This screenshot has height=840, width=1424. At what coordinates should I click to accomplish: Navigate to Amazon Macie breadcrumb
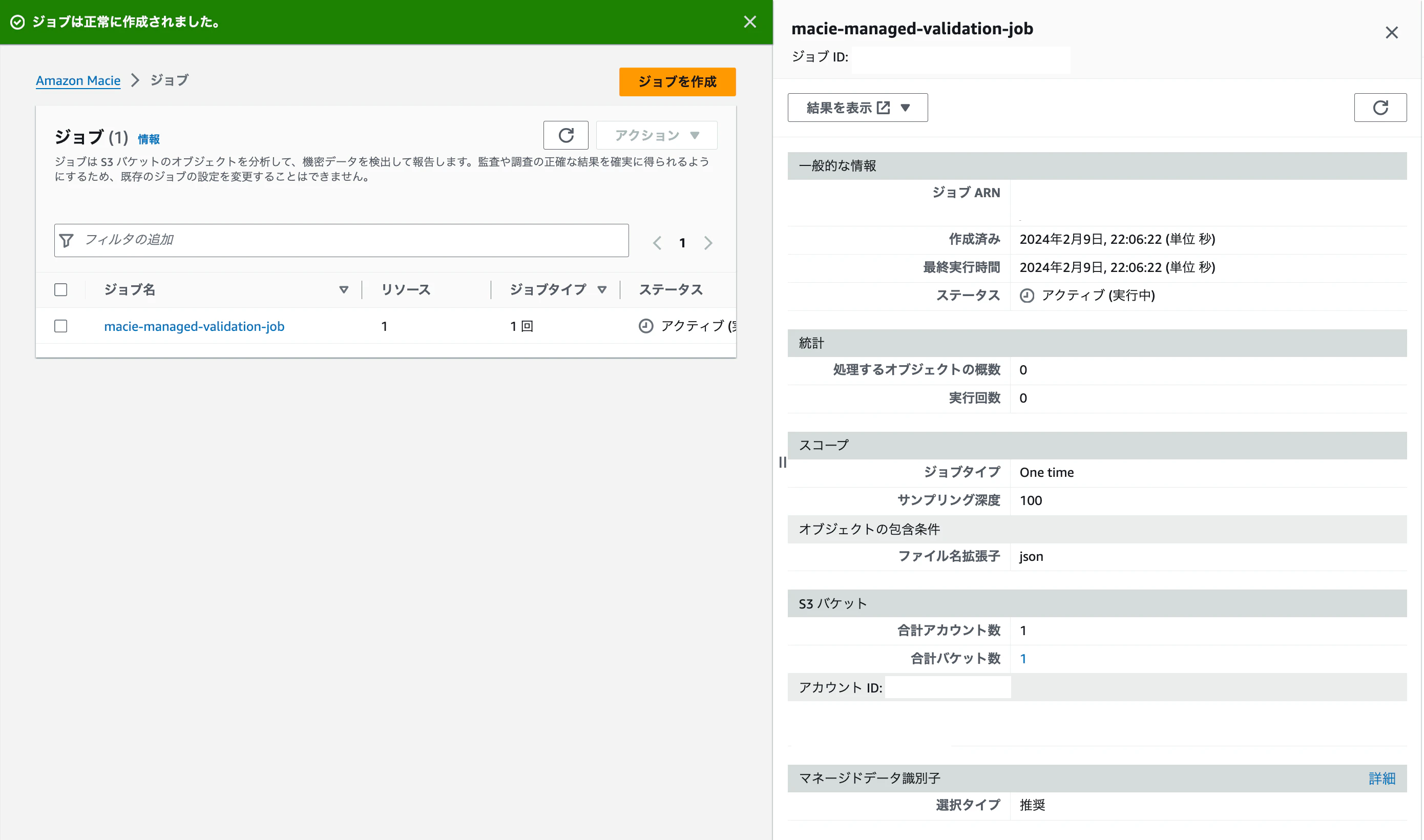(78, 80)
